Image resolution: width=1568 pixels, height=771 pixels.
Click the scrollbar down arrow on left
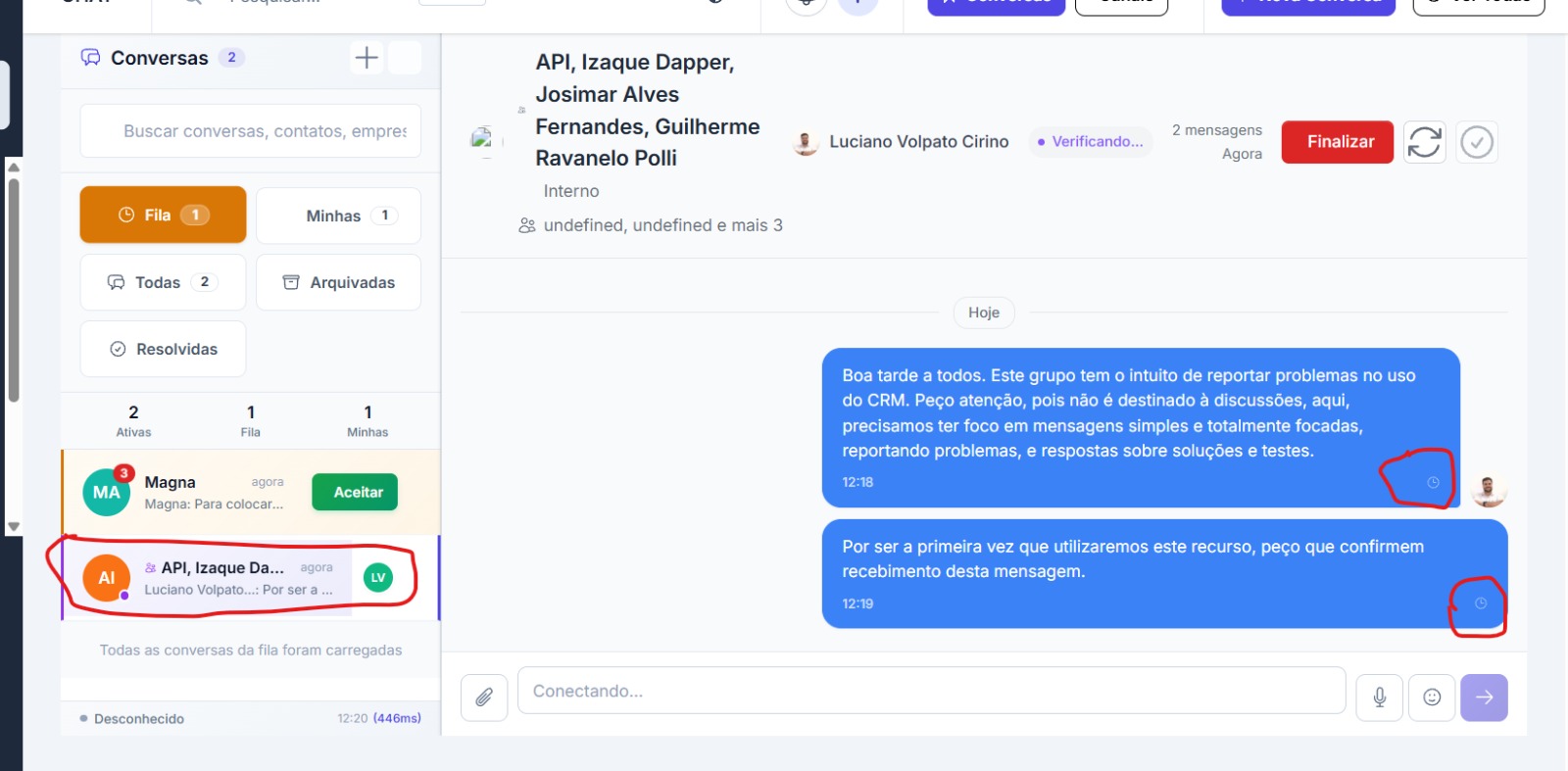[x=14, y=526]
